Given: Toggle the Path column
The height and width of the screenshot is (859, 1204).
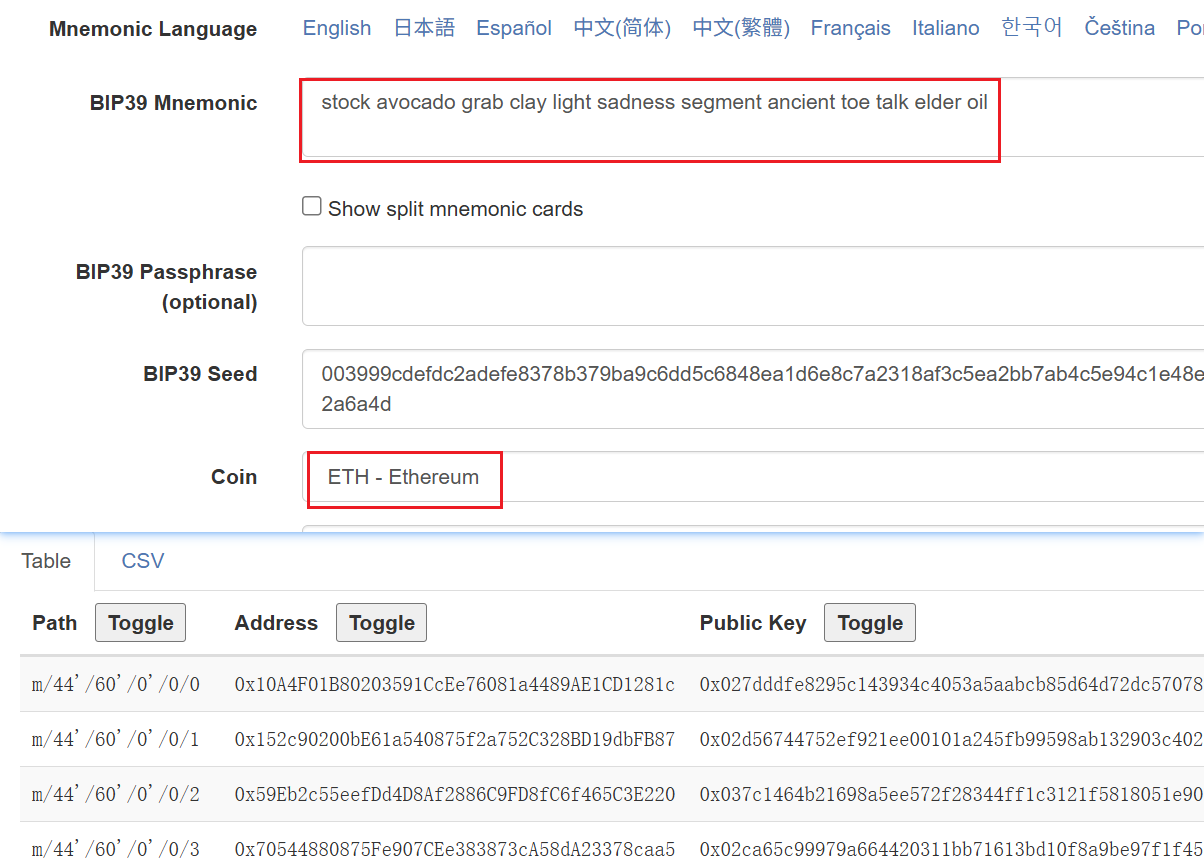Looking at the screenshot, I should click(140, 623).
